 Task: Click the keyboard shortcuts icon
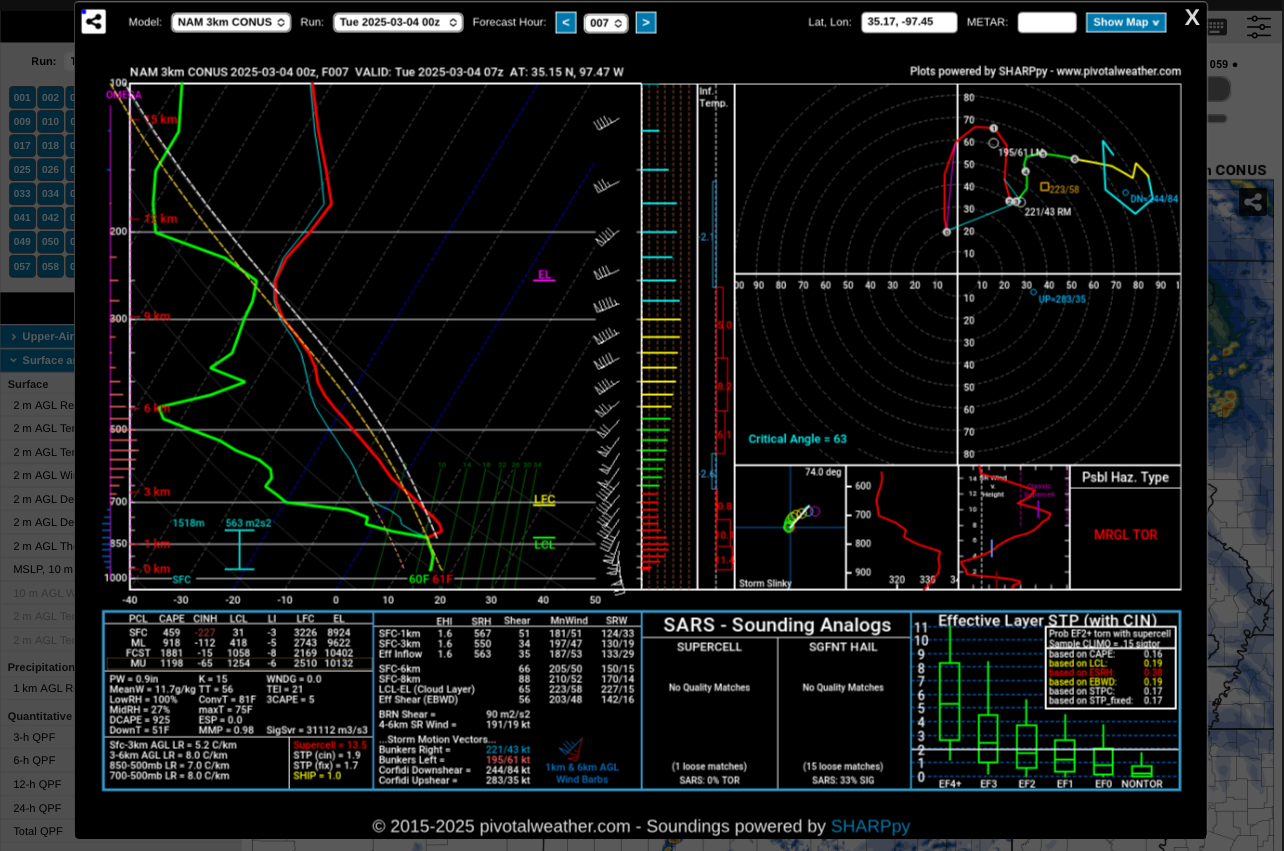[x=1217, y=27]
